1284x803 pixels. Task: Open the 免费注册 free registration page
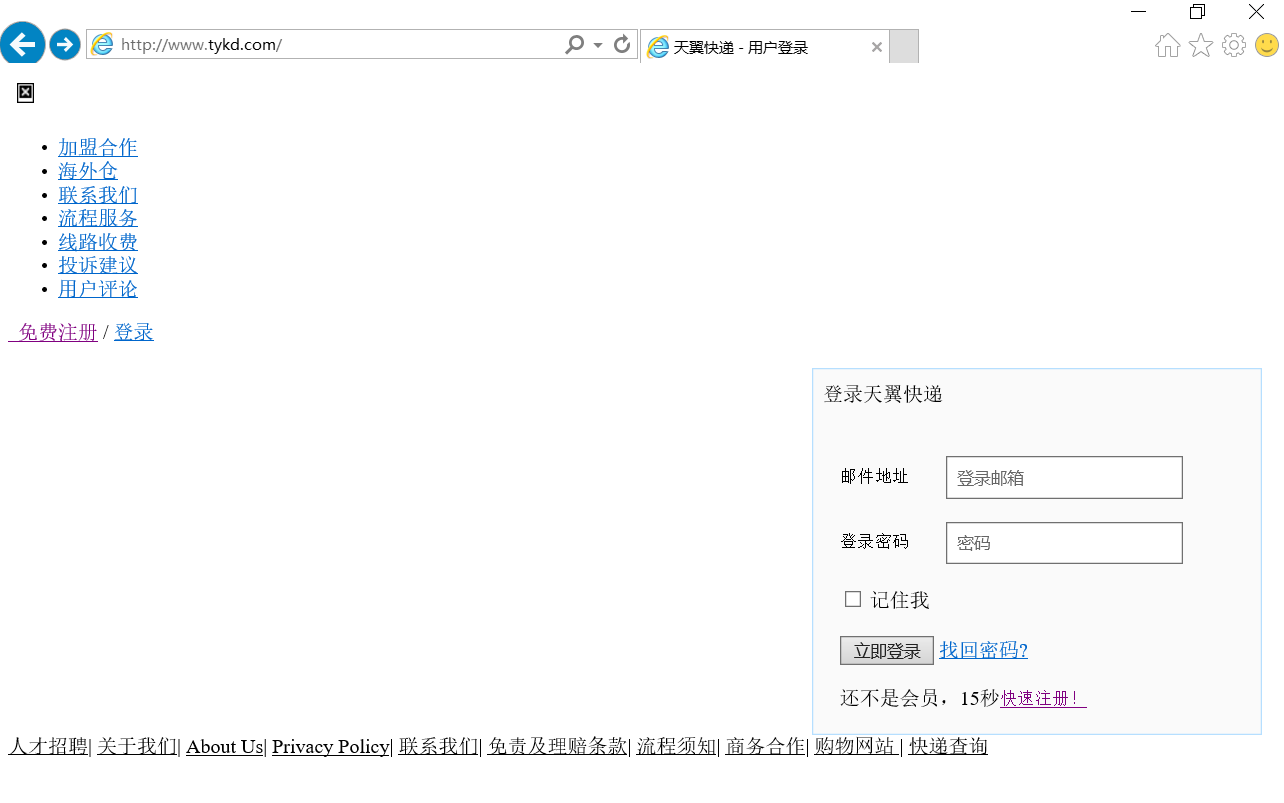[x=54, y=331]
